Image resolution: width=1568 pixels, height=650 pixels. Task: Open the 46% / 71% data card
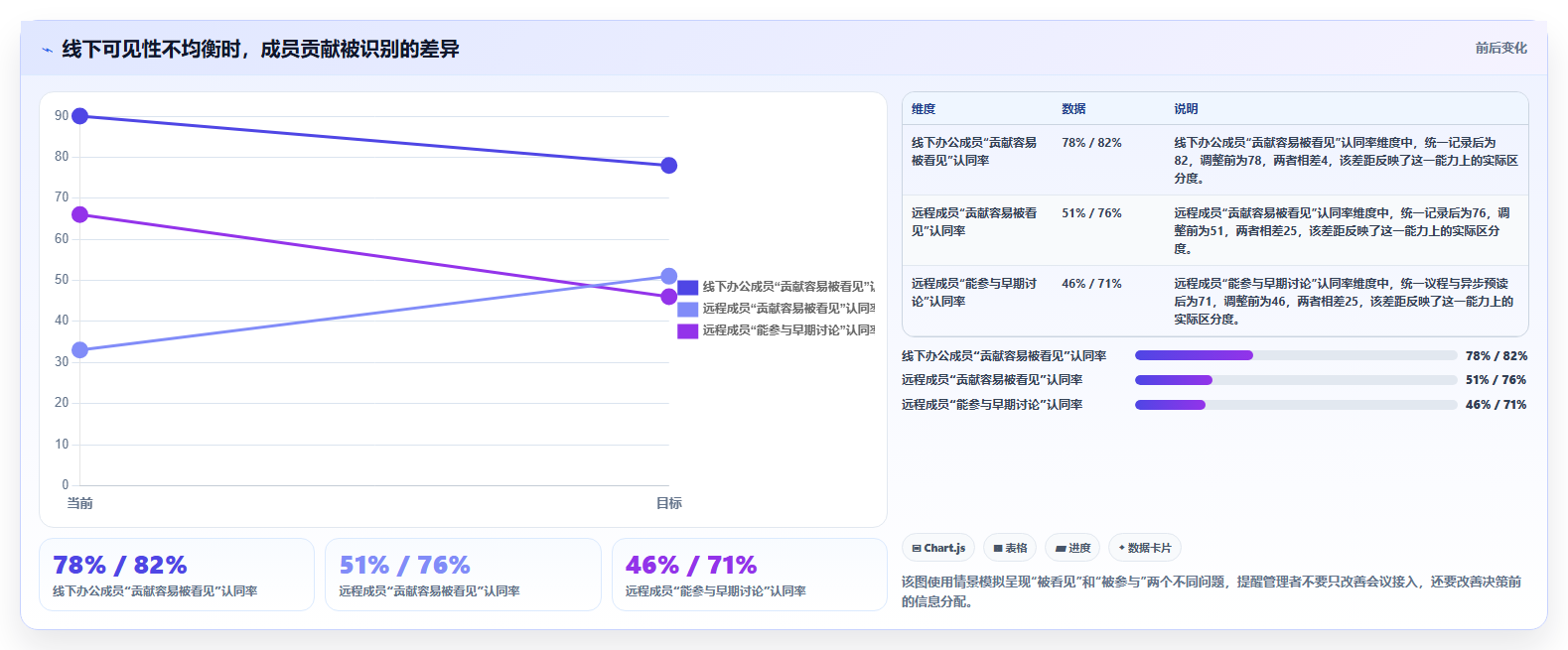click(x=750, y=575)
